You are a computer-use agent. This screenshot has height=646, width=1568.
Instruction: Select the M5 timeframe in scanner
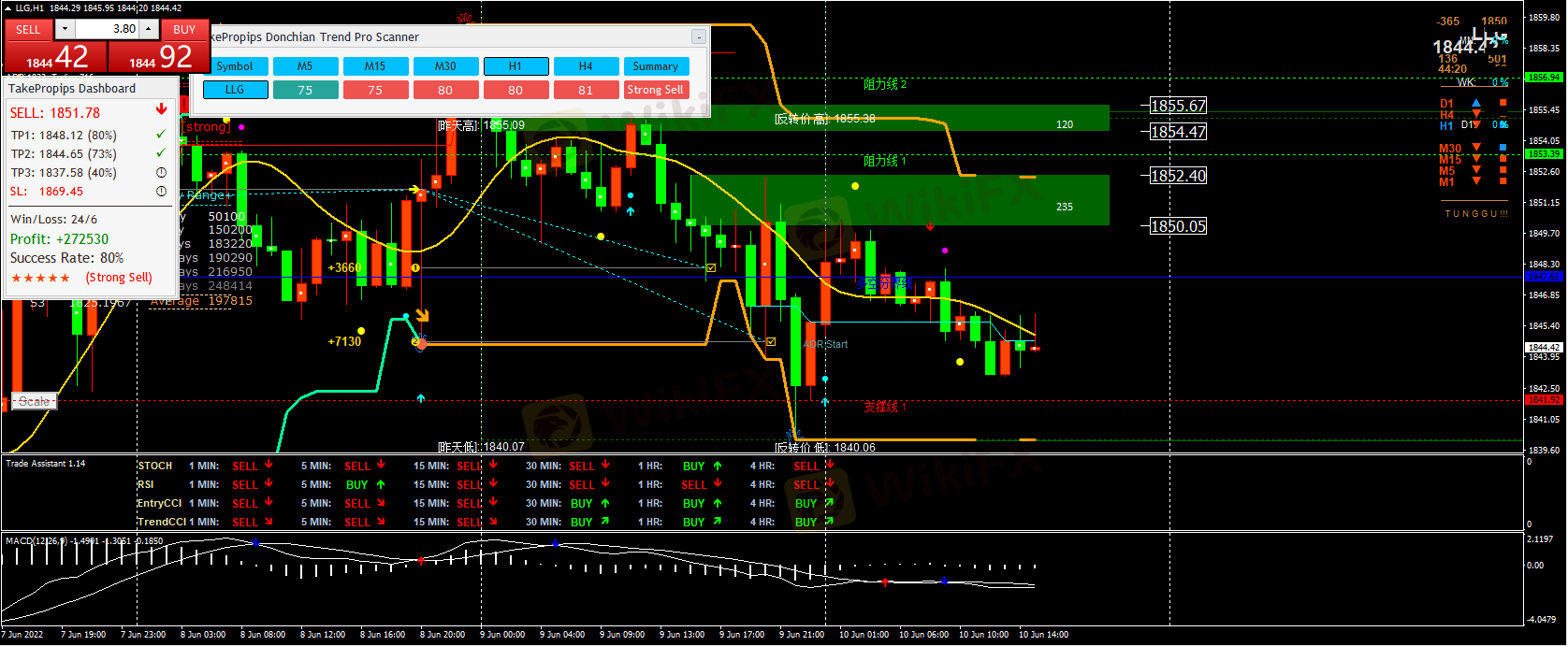click(305, 66)
